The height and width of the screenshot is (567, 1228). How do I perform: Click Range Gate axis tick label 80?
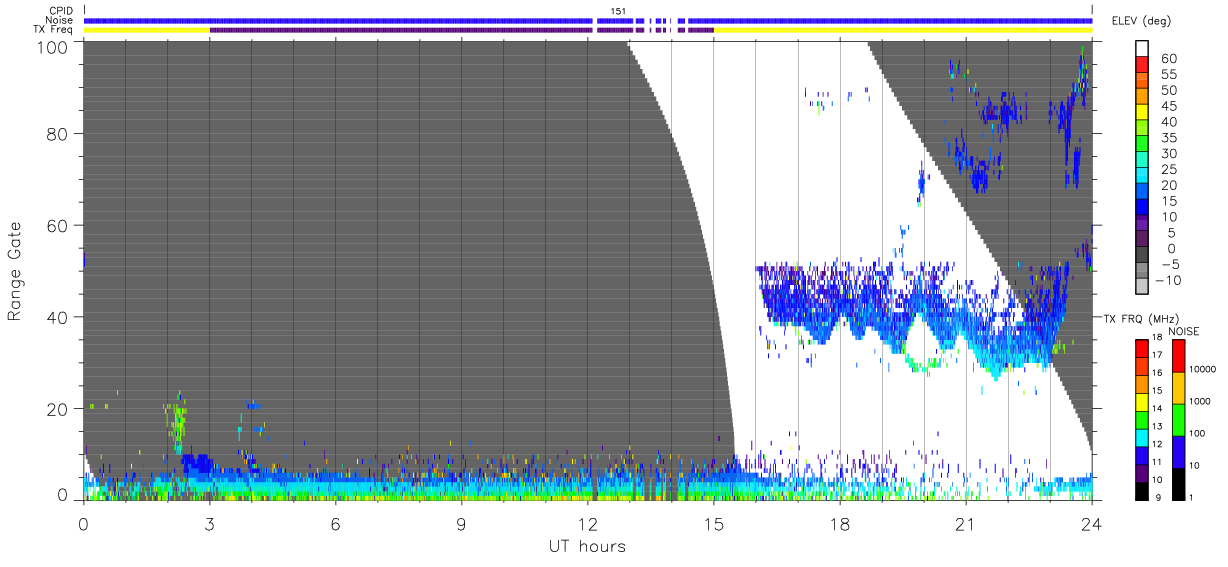click(58, 133)
